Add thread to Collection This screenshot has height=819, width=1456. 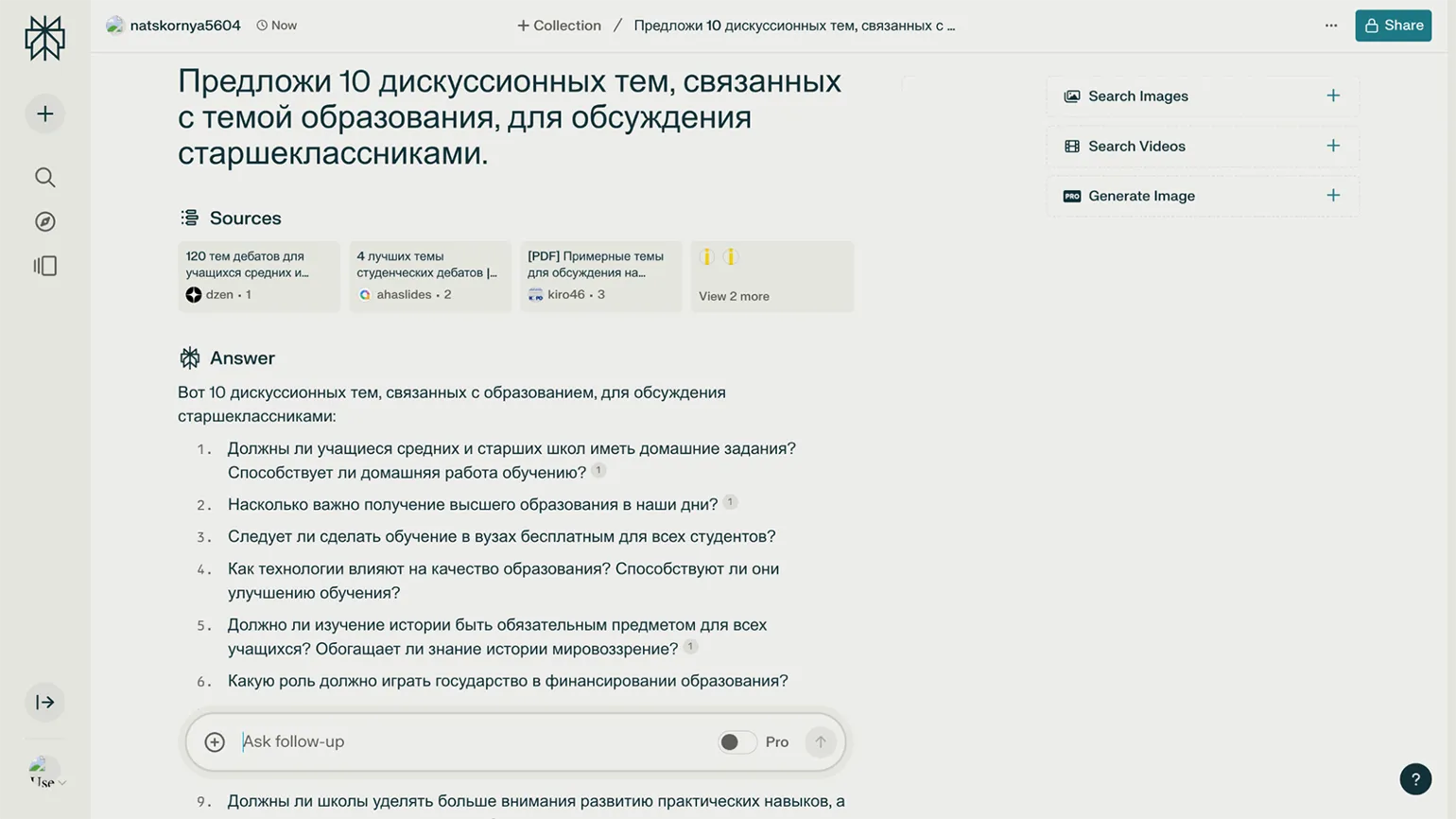point(559,26)
